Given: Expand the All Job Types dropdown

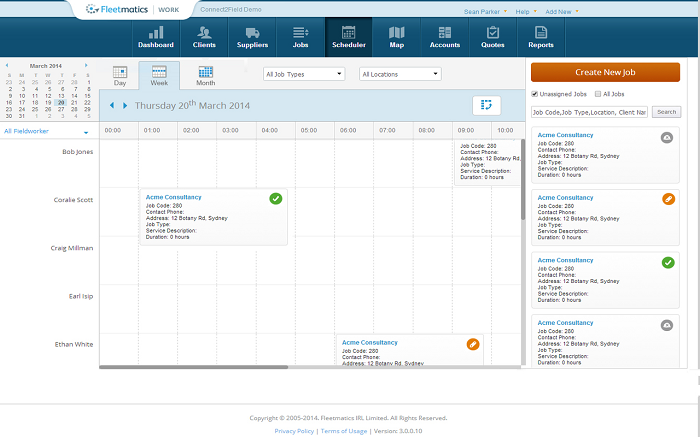Looking at the screenshot, I should (303, 74).
